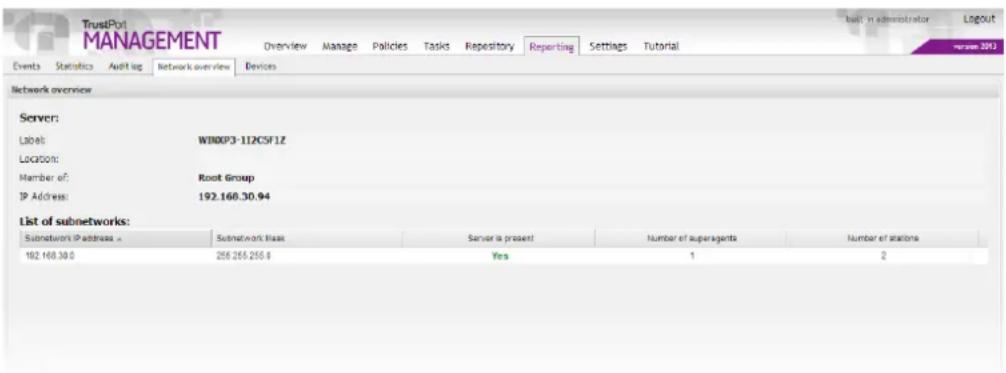Open the Devices sub-tab

(260, 66)
